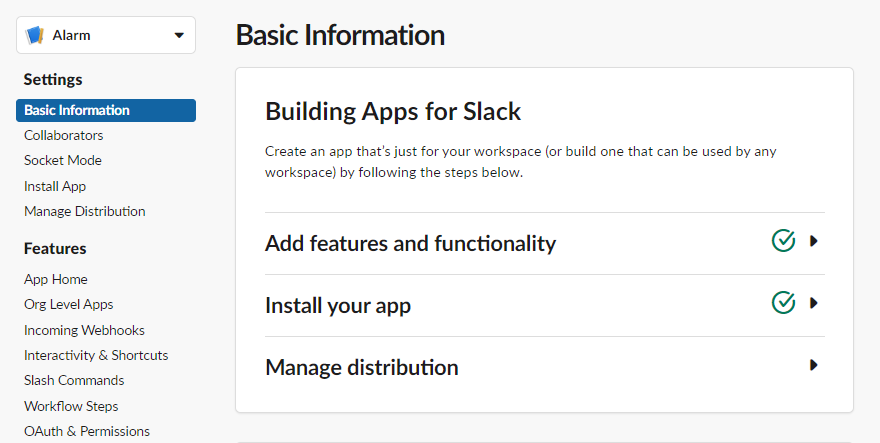Expand Manage distribution section arrow
Viewport: 880px width, 443px height.
(814, 365)
